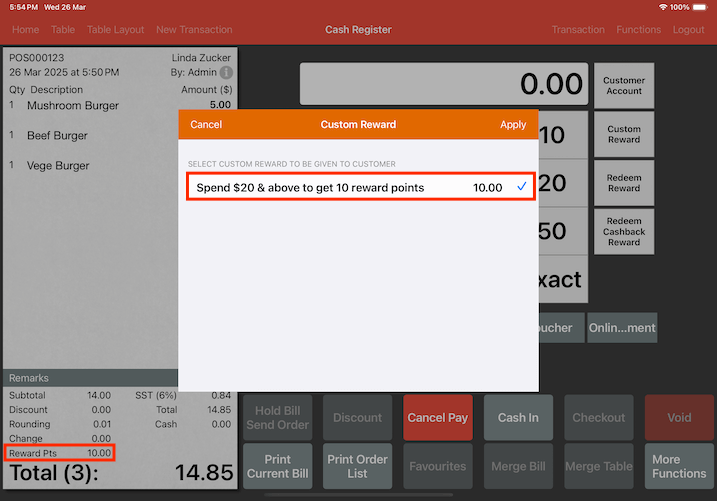717x501 pixels.
Task: Tap the customer name Linda Zucker
Action: pos(201,58)
